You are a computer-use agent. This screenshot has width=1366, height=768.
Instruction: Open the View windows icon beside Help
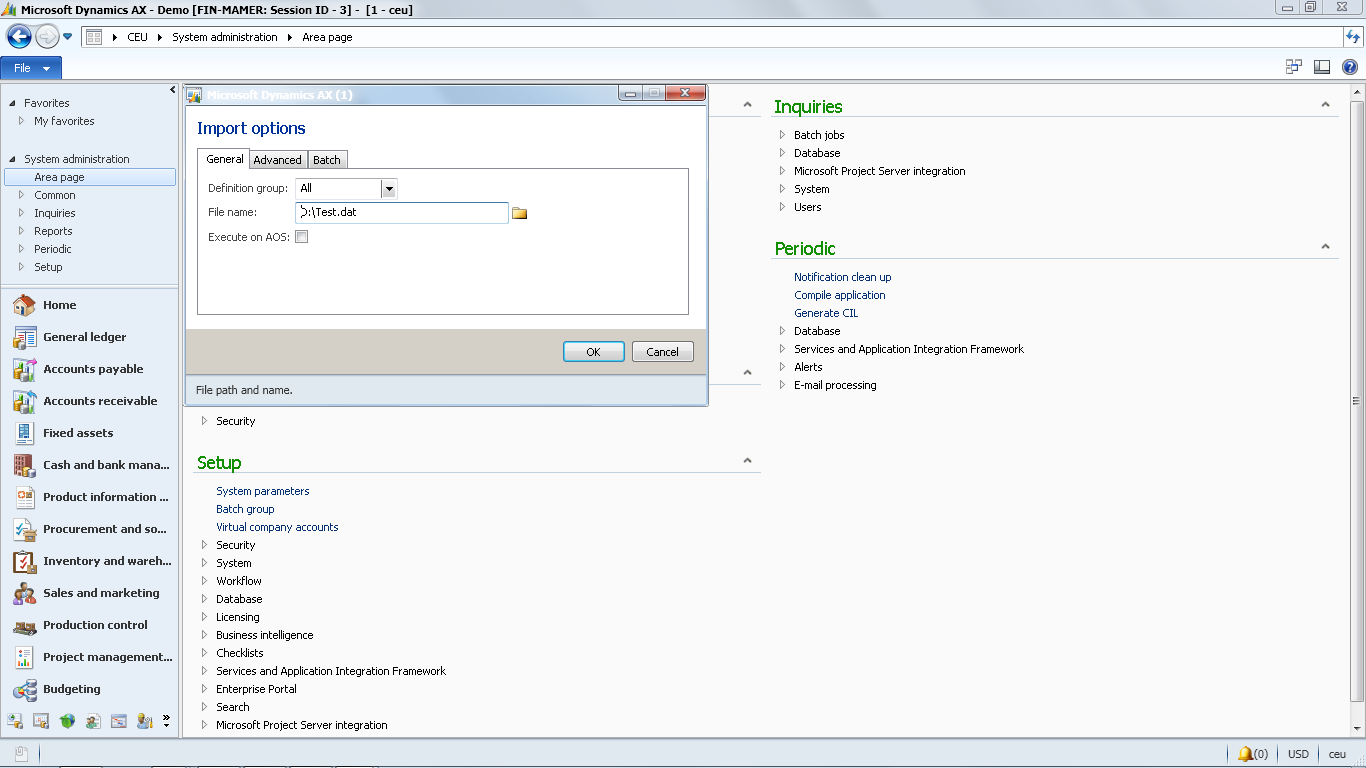click(1294, 67)
